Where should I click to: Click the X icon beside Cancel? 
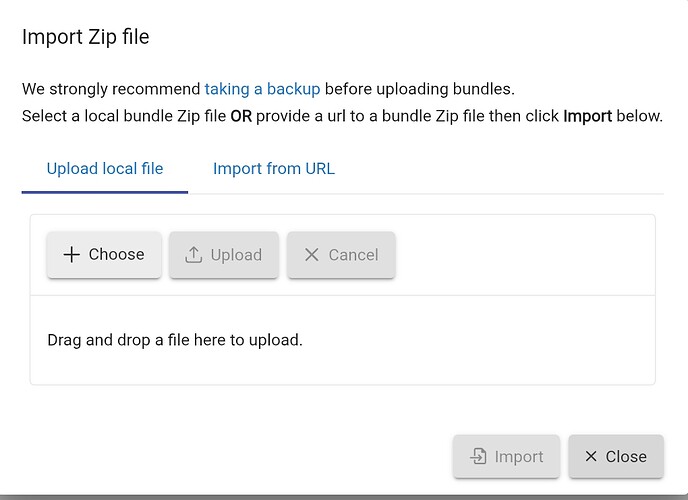311,255
